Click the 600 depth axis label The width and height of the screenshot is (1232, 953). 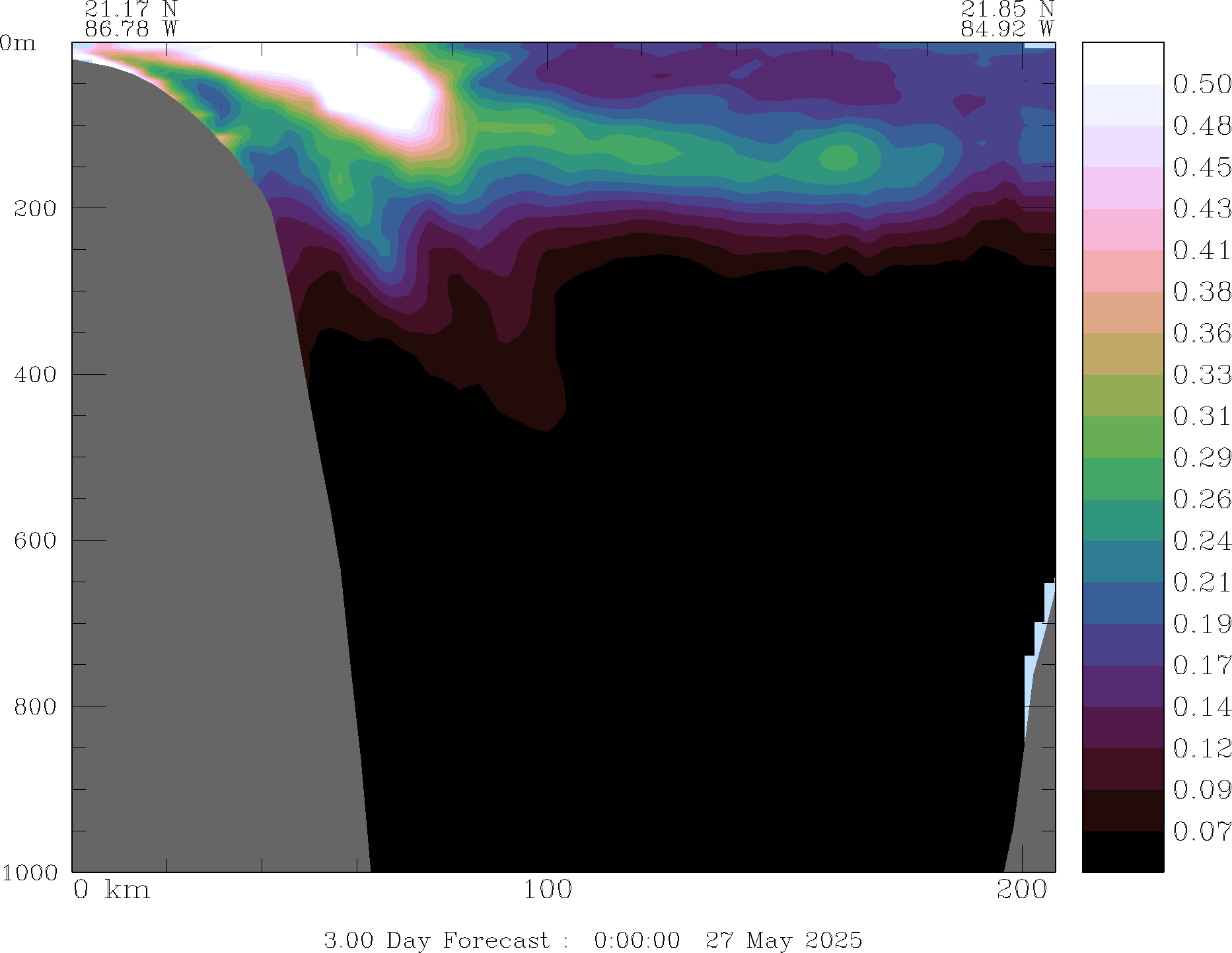[35, 540]
